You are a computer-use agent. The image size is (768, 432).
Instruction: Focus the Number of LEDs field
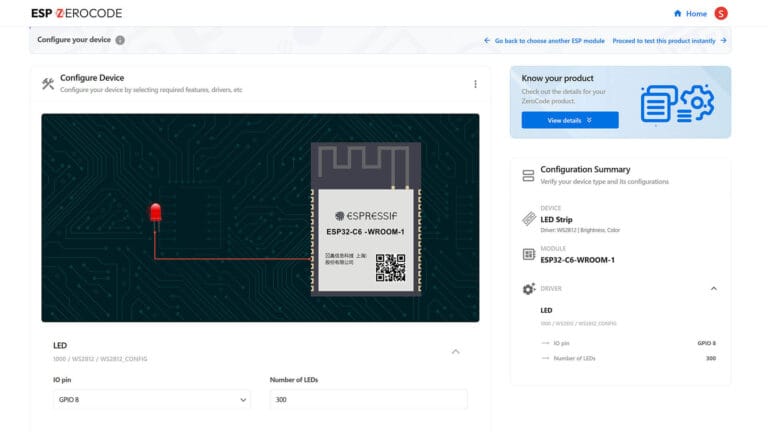(368, 399)
